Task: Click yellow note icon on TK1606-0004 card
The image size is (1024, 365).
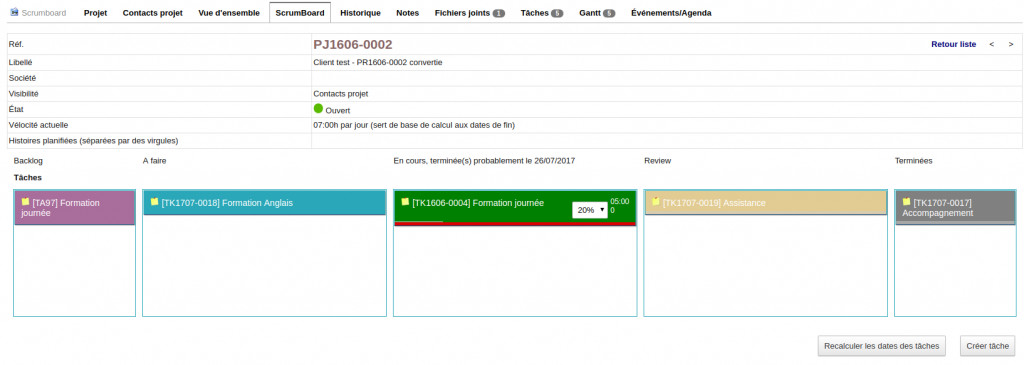Action: 406,202
